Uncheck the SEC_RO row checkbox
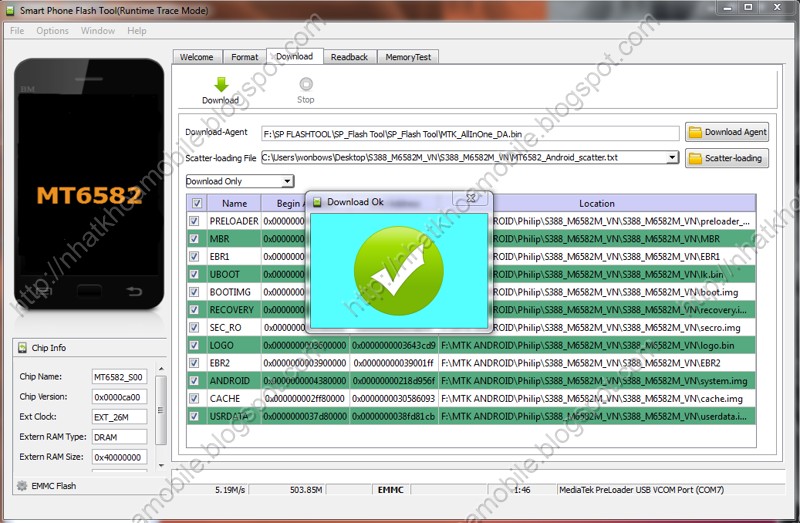Screen dimensions: 800x523 pyautogui.click(x=194, y=327)
